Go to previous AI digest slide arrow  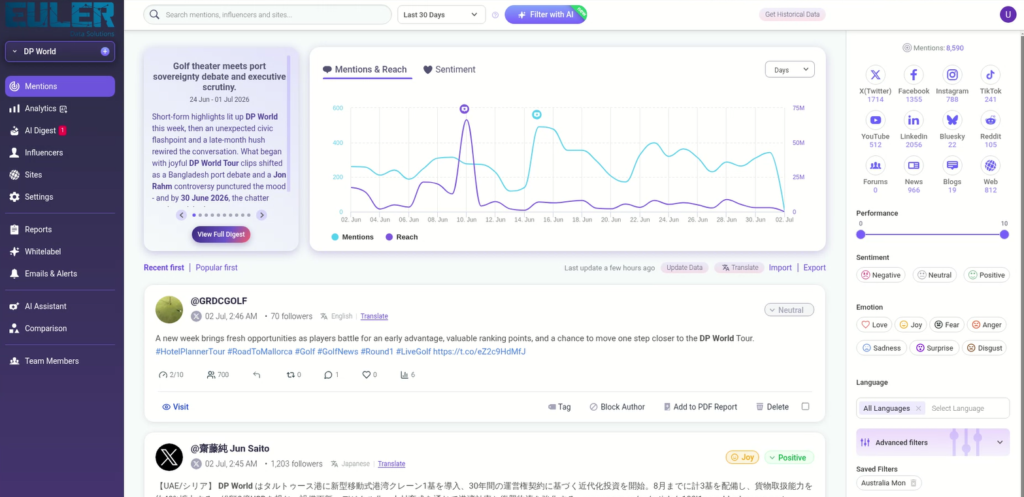pos(182,215)
